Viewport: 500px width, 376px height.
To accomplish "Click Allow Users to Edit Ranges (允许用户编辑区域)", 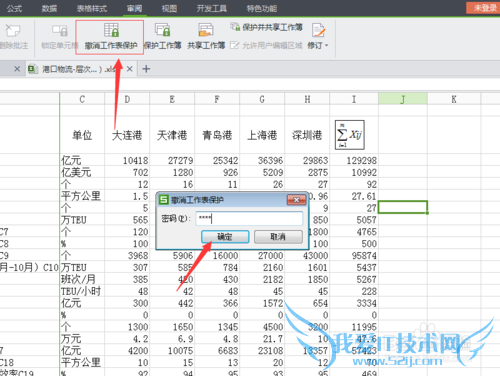I will pyautogui.click(x=267, y=45).
